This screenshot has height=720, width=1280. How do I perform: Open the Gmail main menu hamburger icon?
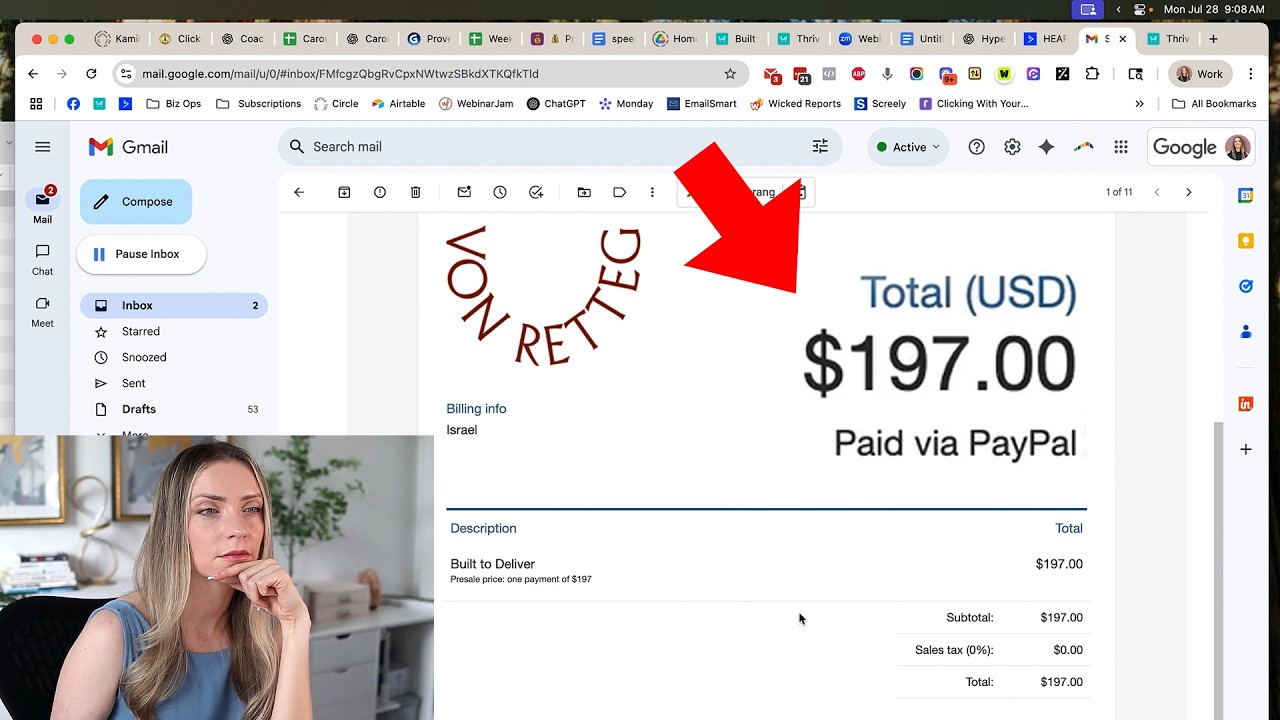42,147
